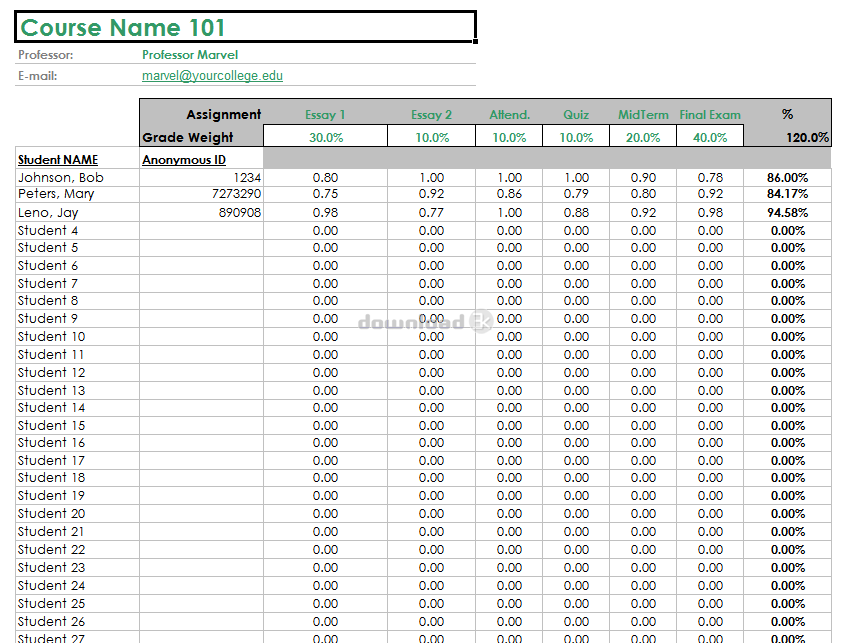Select the Student 14 name cell
Image resolution: width=852 pixels, height=643 pixels.
[77, 408]
